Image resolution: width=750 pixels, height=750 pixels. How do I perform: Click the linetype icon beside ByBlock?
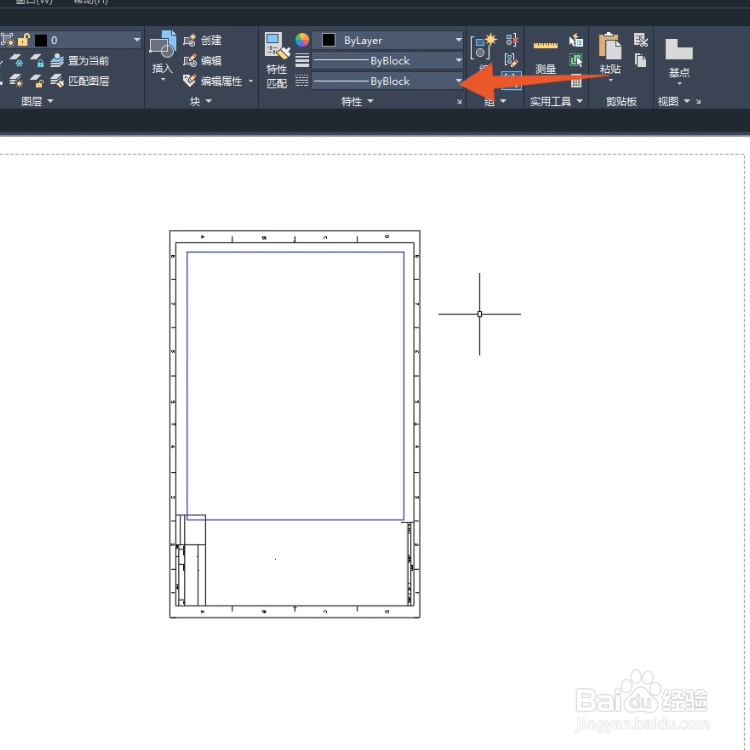point(302,81)
